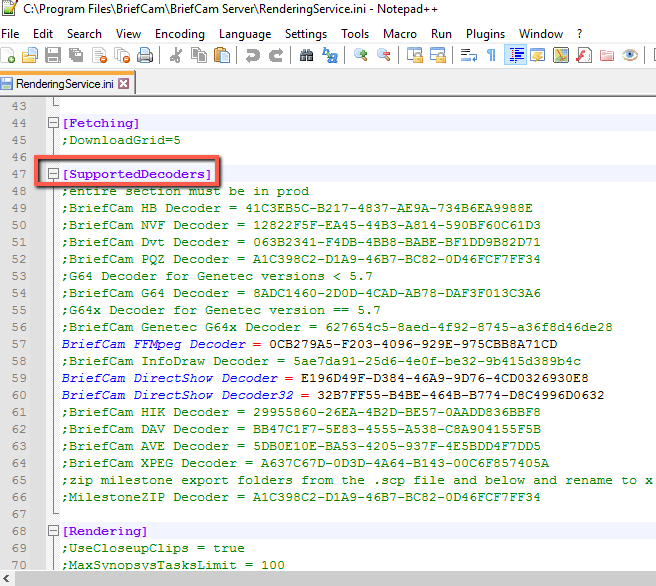Click GUID E196D49F-D384-46A9-9D76-4CD0326930E8
656x586 pixels.
point(444,378)
